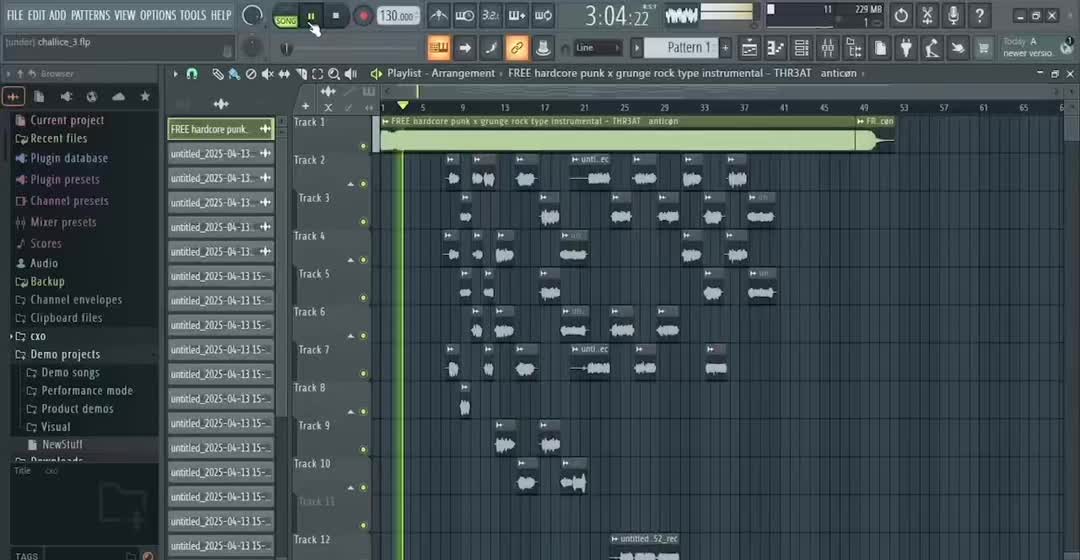Expand Channel presets folder
Screen dimensions: 1080x560
[x=69, y=201]
